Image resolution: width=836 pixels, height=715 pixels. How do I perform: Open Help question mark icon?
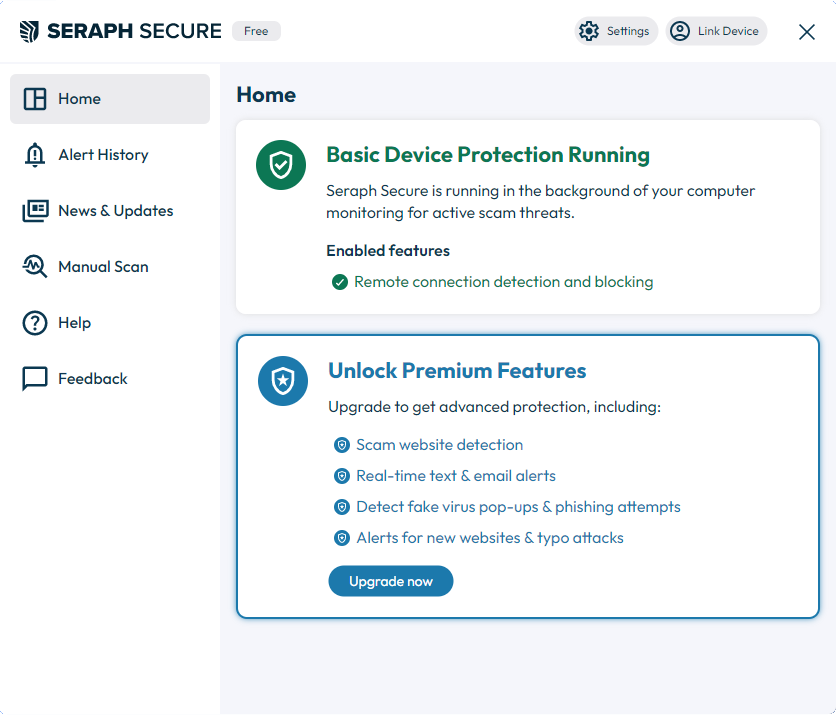click(35, 323)
